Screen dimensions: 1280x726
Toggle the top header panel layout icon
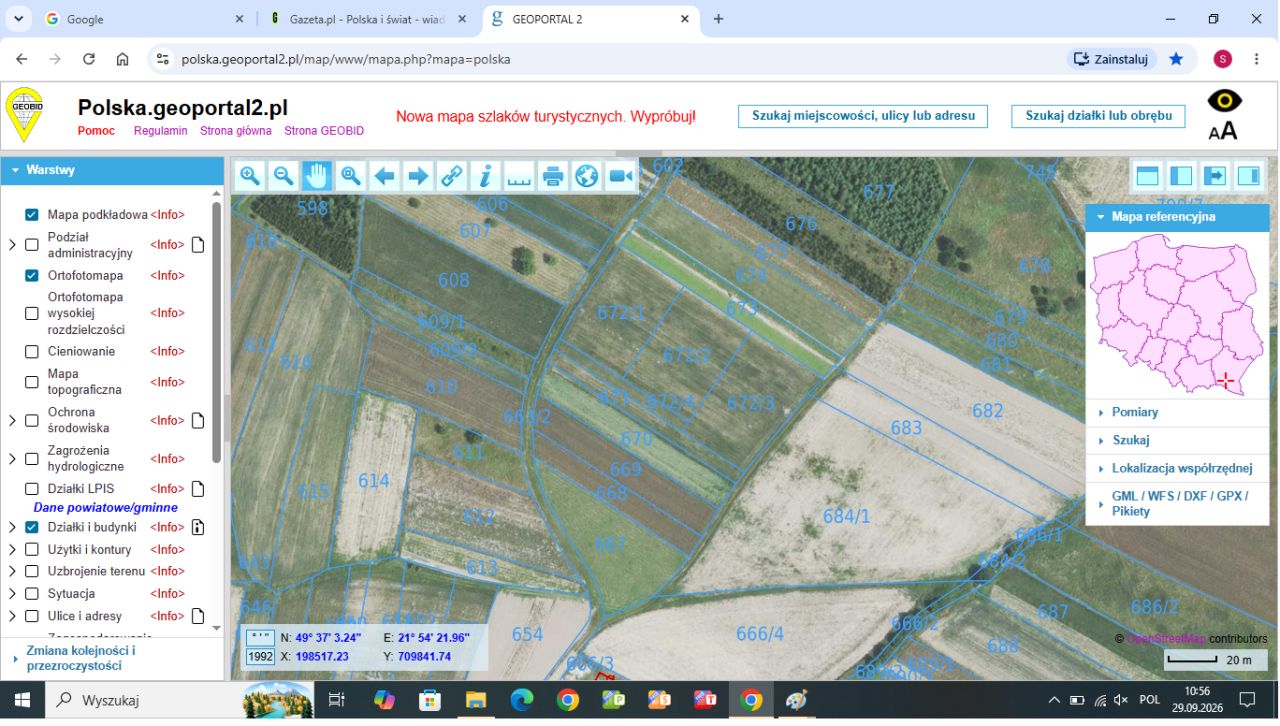pos(1147,176)
